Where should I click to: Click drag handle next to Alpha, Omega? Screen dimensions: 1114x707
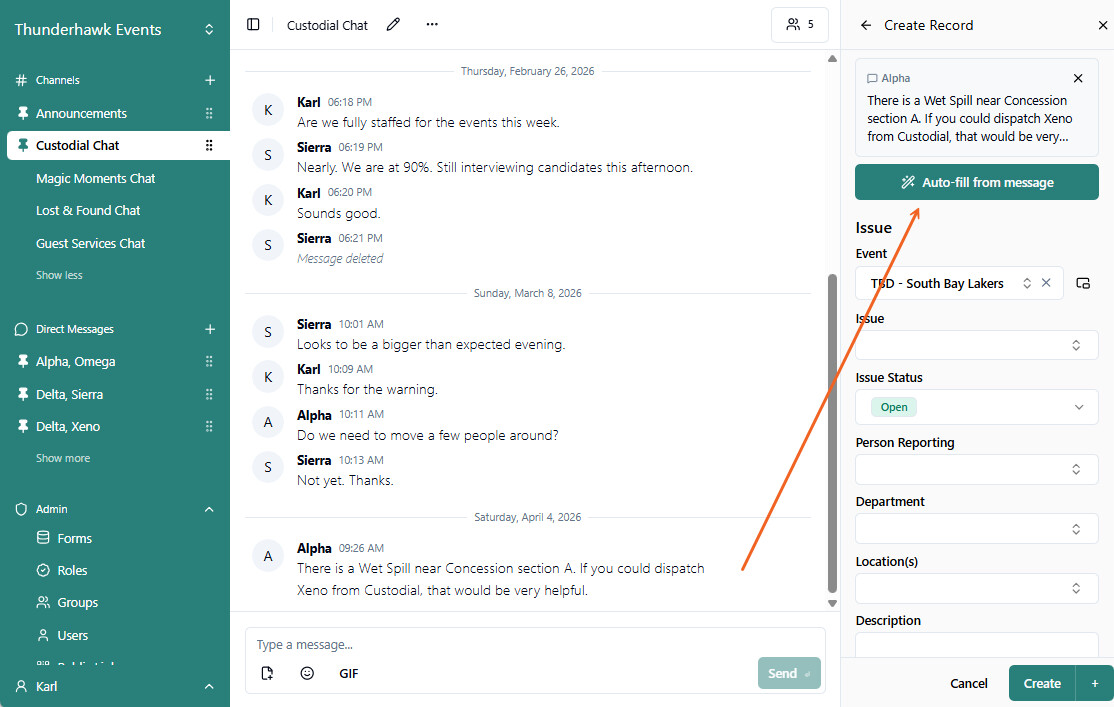(209, 361)
